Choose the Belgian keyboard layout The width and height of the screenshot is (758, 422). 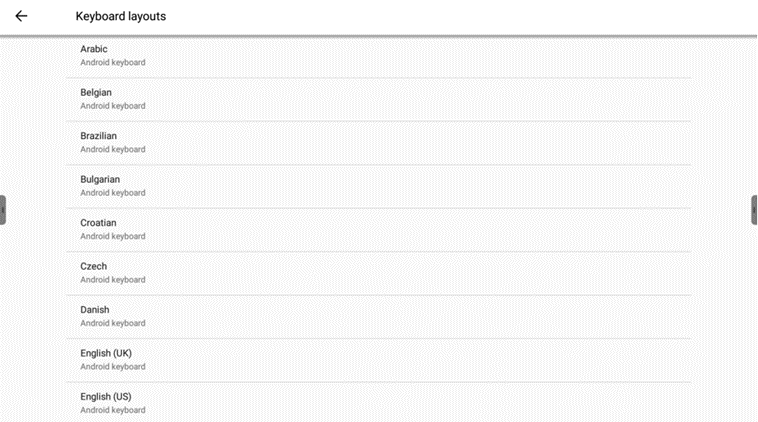click(96, 92)
